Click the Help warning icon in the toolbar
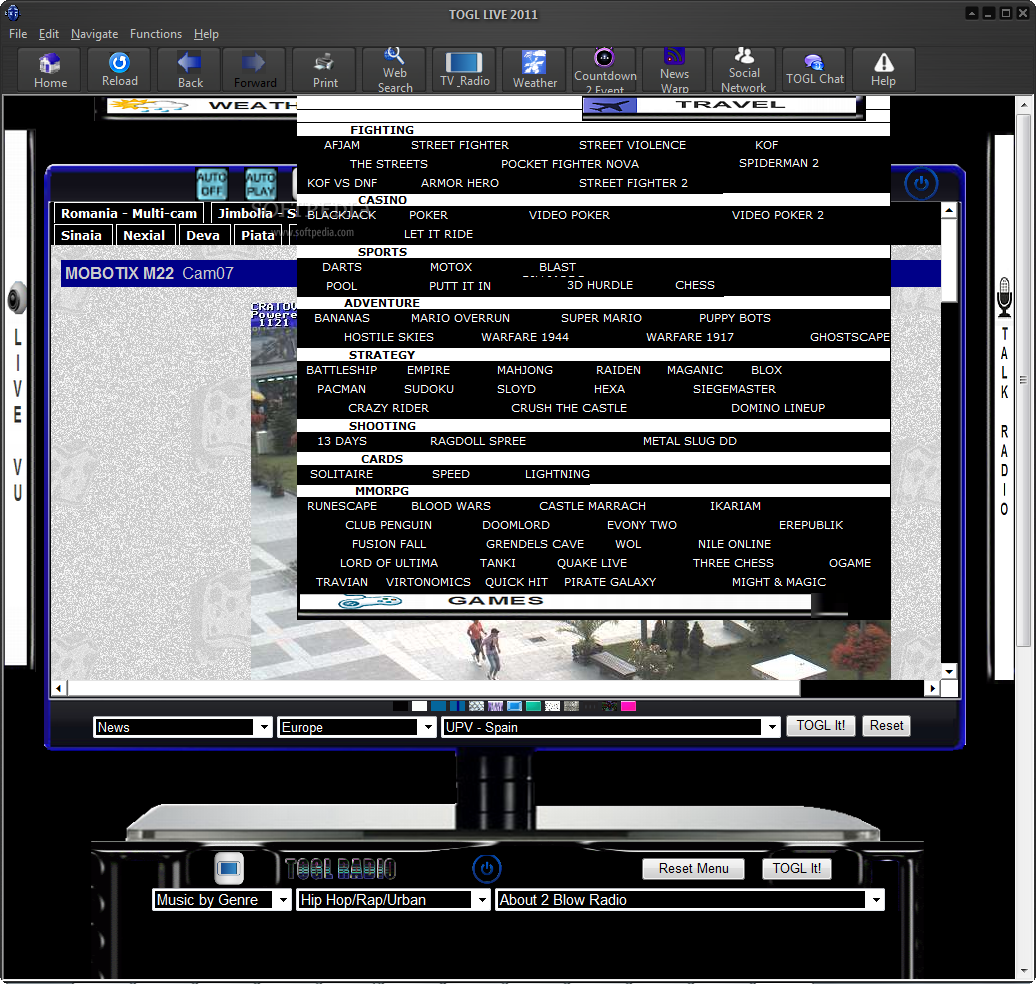 click(x=883, y=70)
